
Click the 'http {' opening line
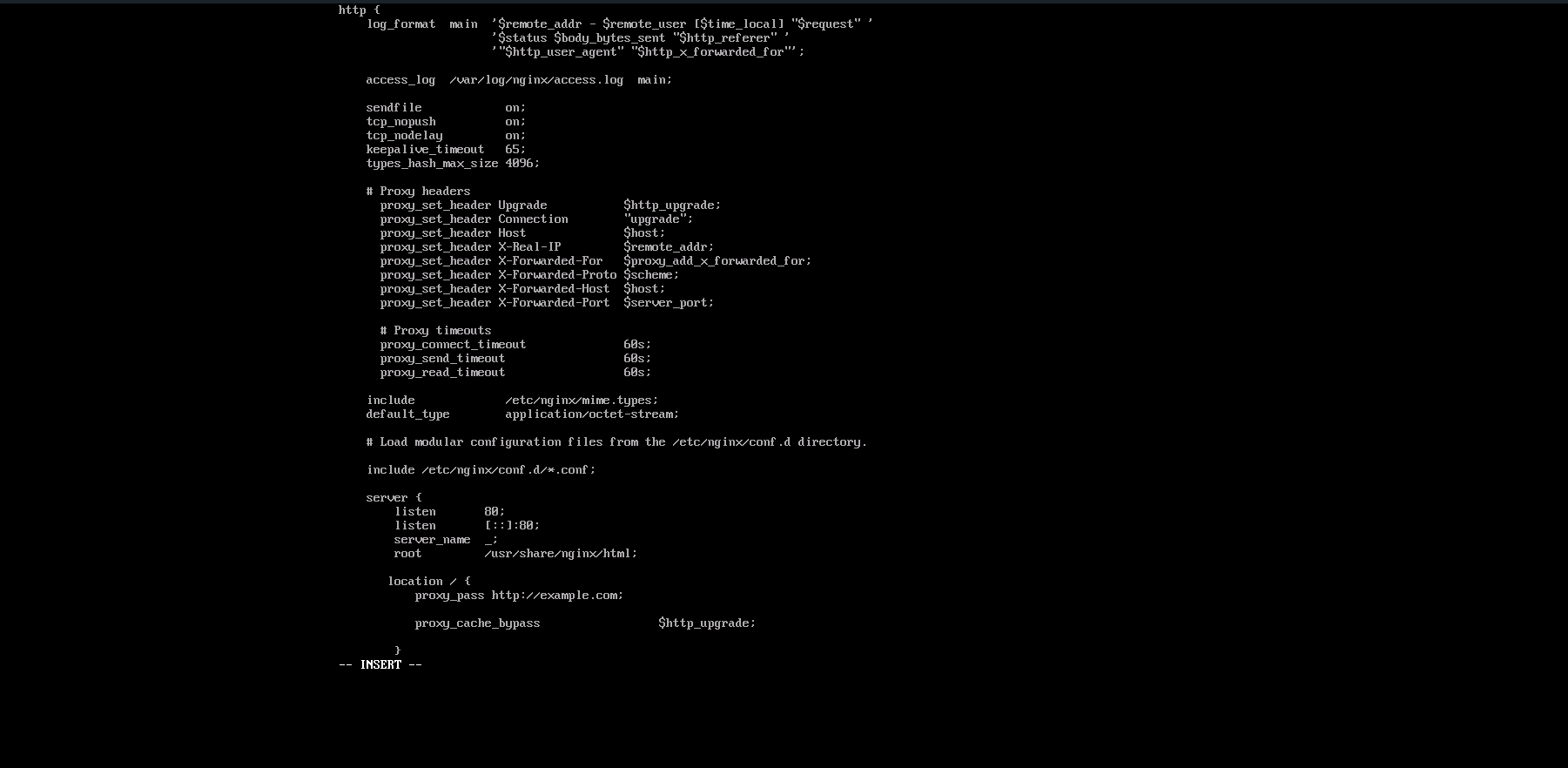click(359, 10)
